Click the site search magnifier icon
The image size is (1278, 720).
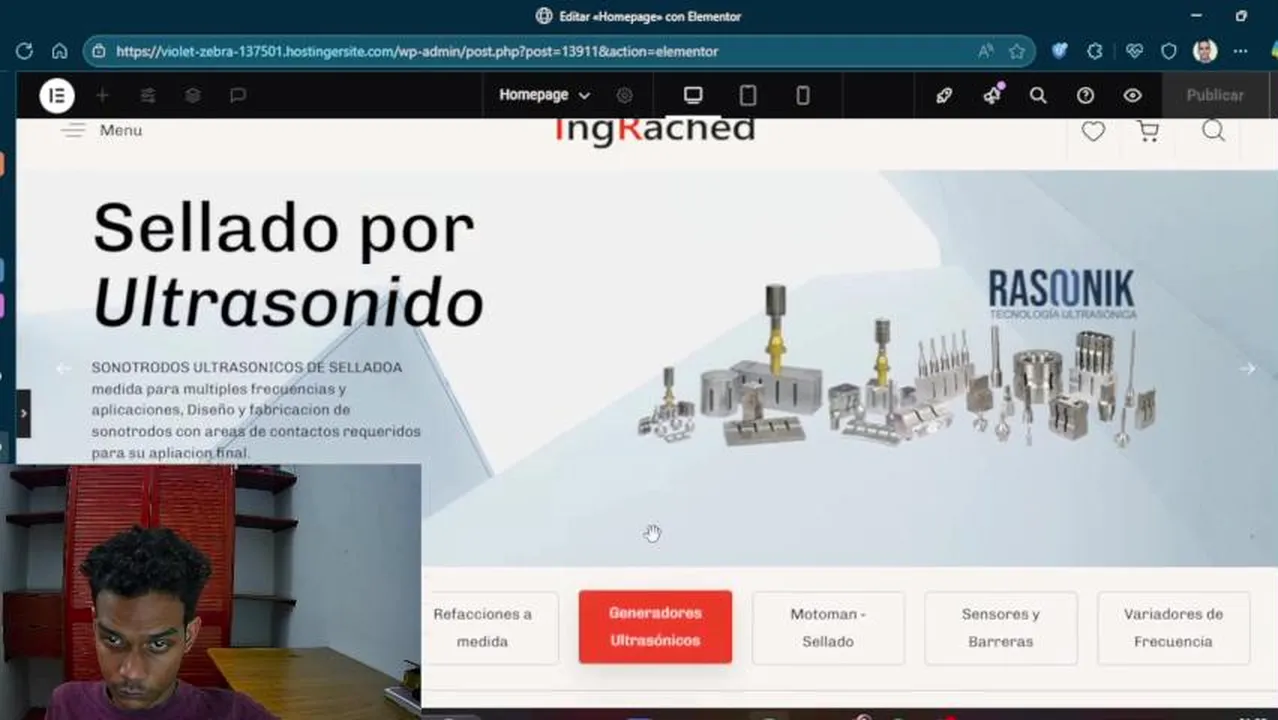(x=1213, y=131)
